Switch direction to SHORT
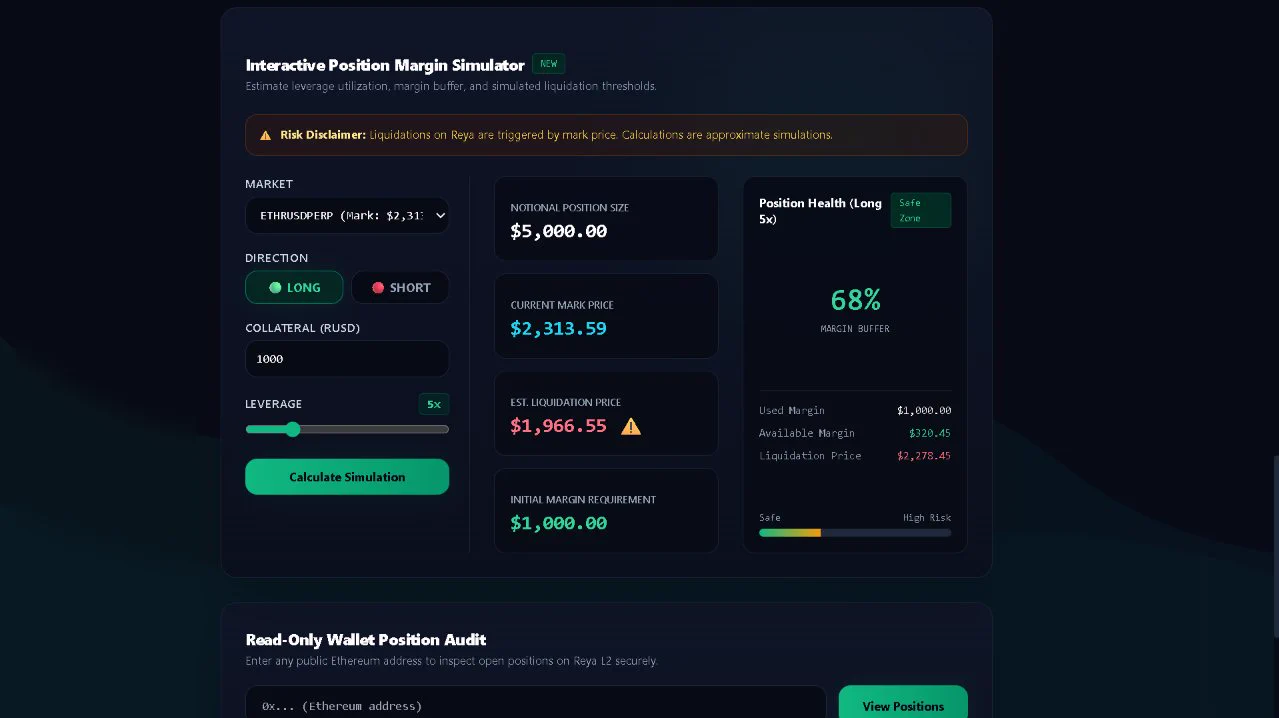 pyautogui.click(x=400, y=287)
